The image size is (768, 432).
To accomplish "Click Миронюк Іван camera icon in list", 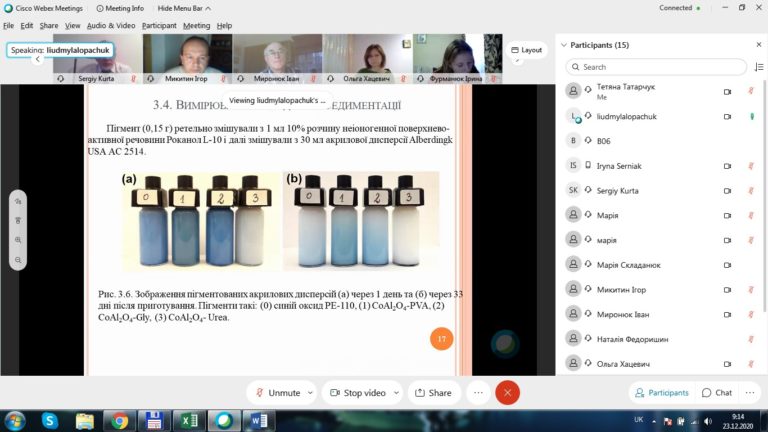I will tap(727, 314).
